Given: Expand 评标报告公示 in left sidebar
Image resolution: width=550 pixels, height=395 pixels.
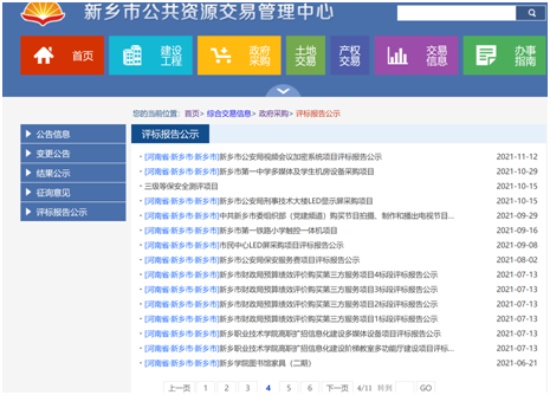Looking at the screenshot, I should coord(73,212).
